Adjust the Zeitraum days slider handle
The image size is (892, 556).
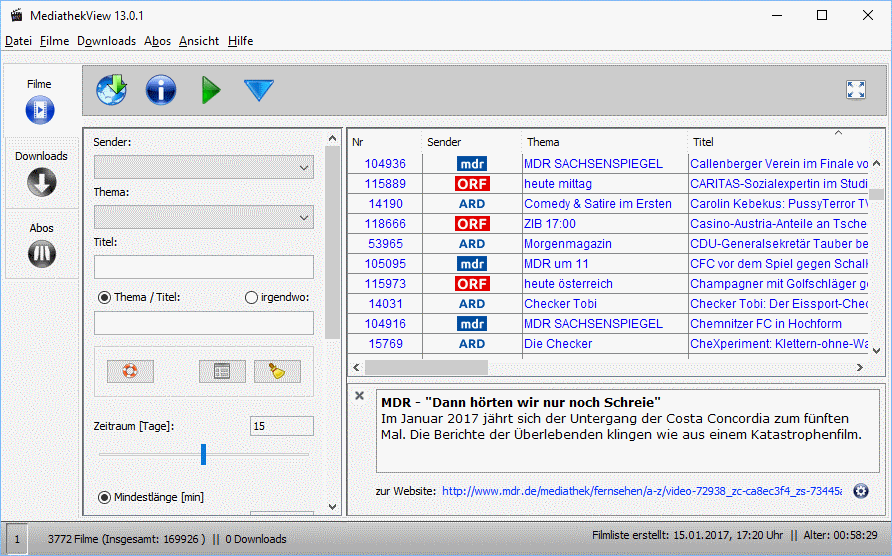203,454
